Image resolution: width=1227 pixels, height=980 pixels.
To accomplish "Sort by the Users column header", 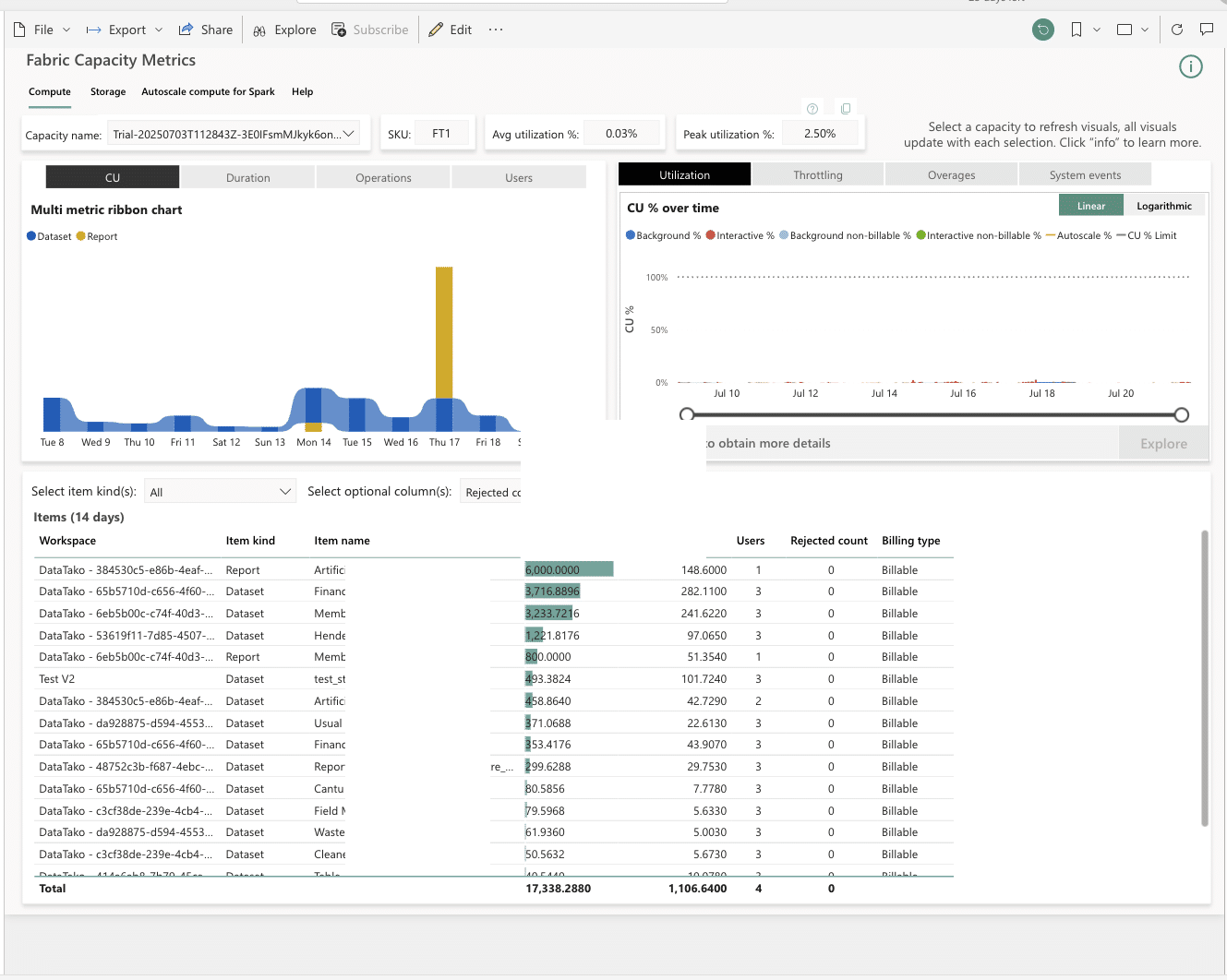I will pos(751,541).
